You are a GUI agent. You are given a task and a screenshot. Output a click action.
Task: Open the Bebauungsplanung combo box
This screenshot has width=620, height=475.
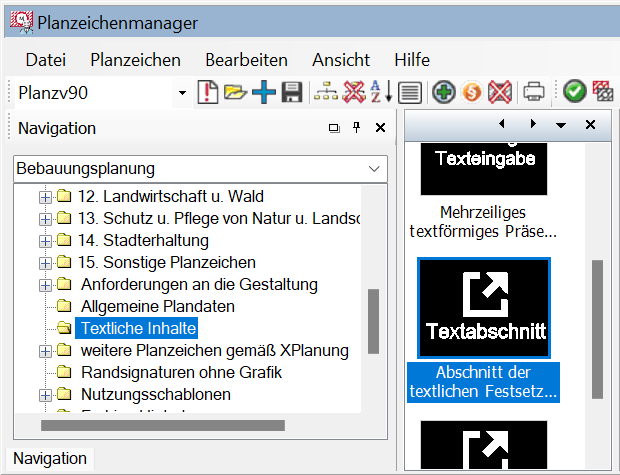pos(374,169)
